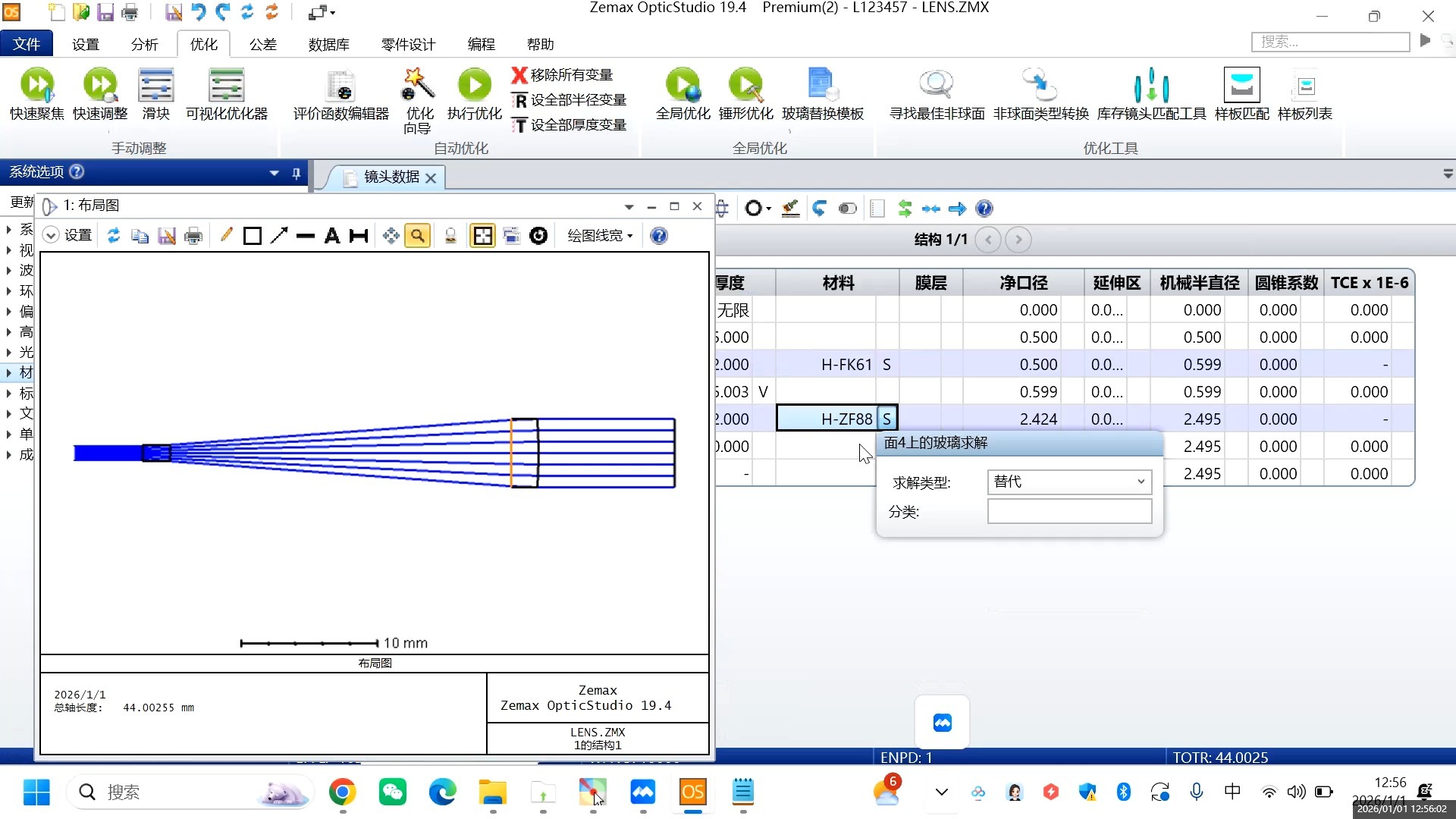Click the Category (分类) input field
The image size is (1456, 819).
click(x=1069, y=511)
